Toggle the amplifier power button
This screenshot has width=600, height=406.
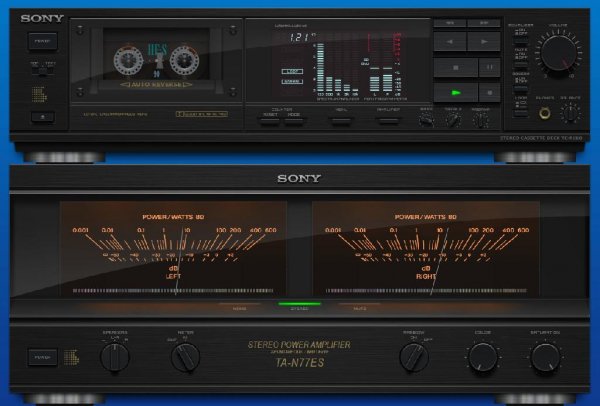tap(42, 357)
